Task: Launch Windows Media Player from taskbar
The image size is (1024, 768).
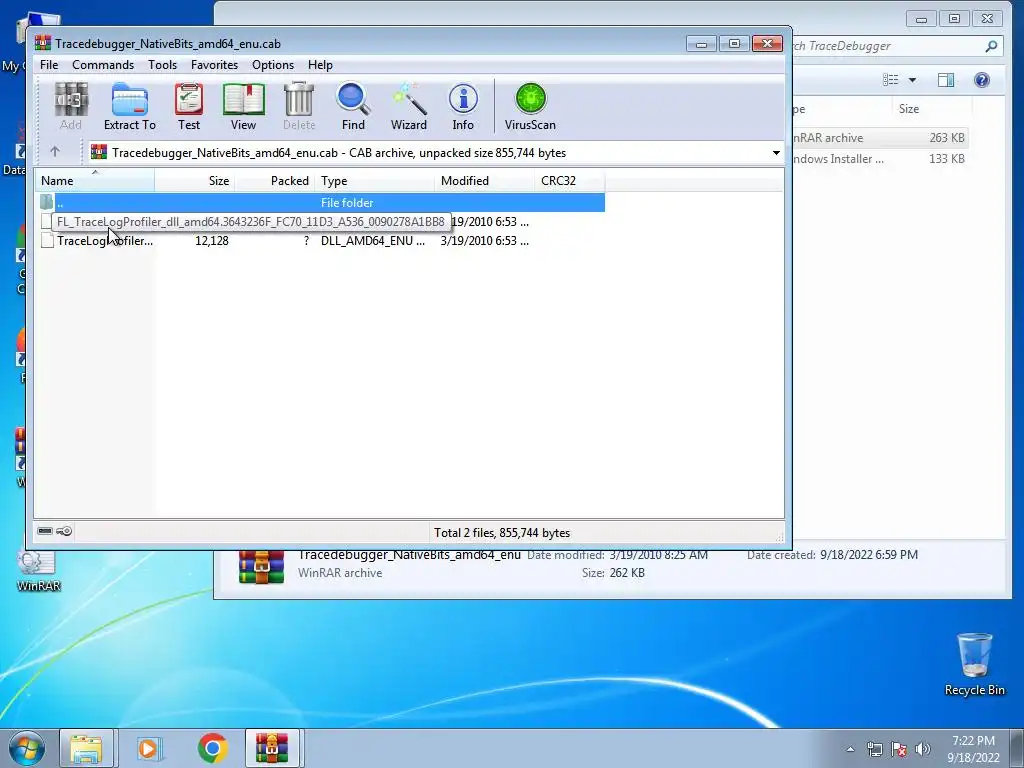Action: pos(148,748)
